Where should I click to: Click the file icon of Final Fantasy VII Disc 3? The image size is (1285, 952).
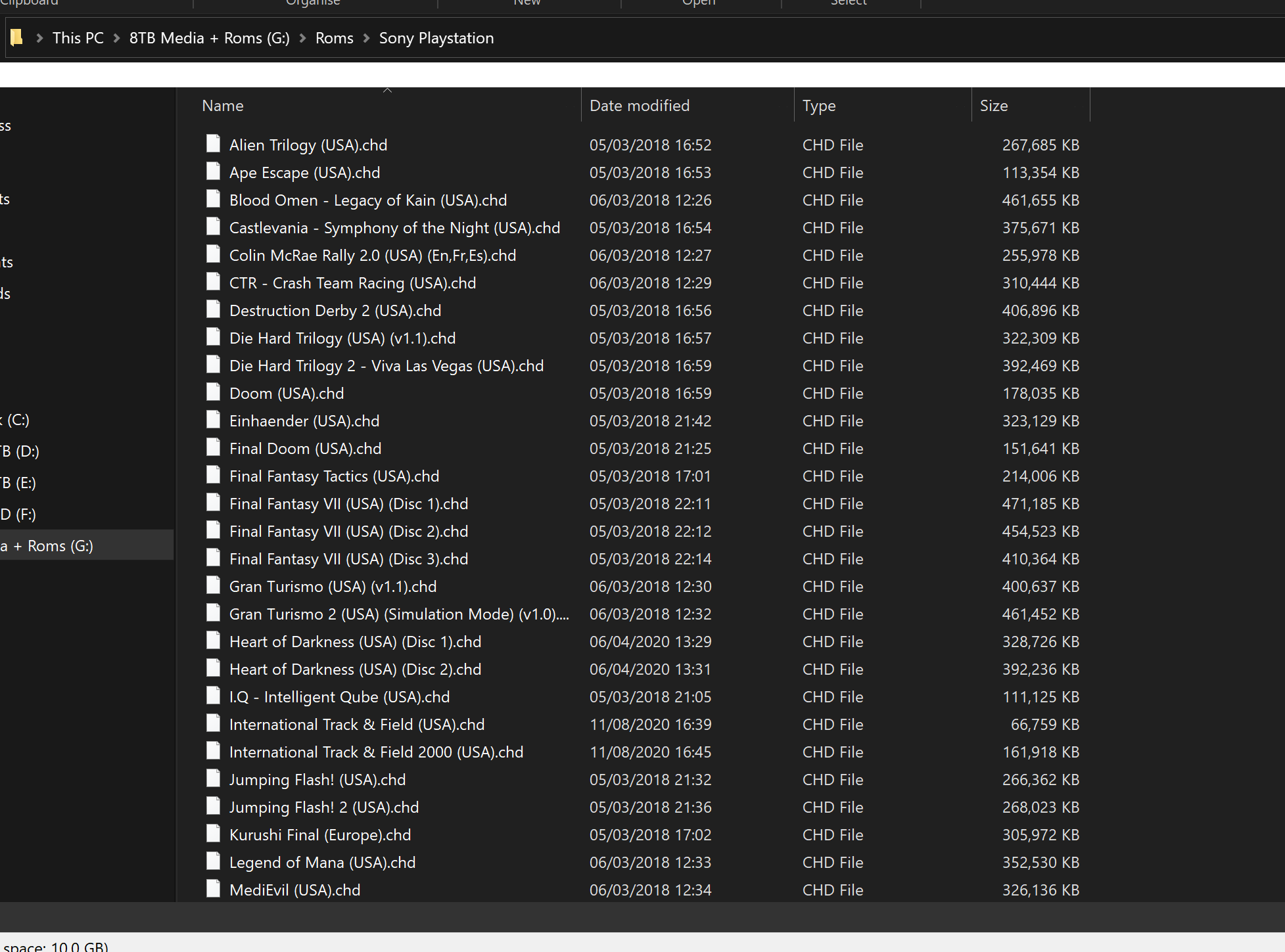(213, 558)
